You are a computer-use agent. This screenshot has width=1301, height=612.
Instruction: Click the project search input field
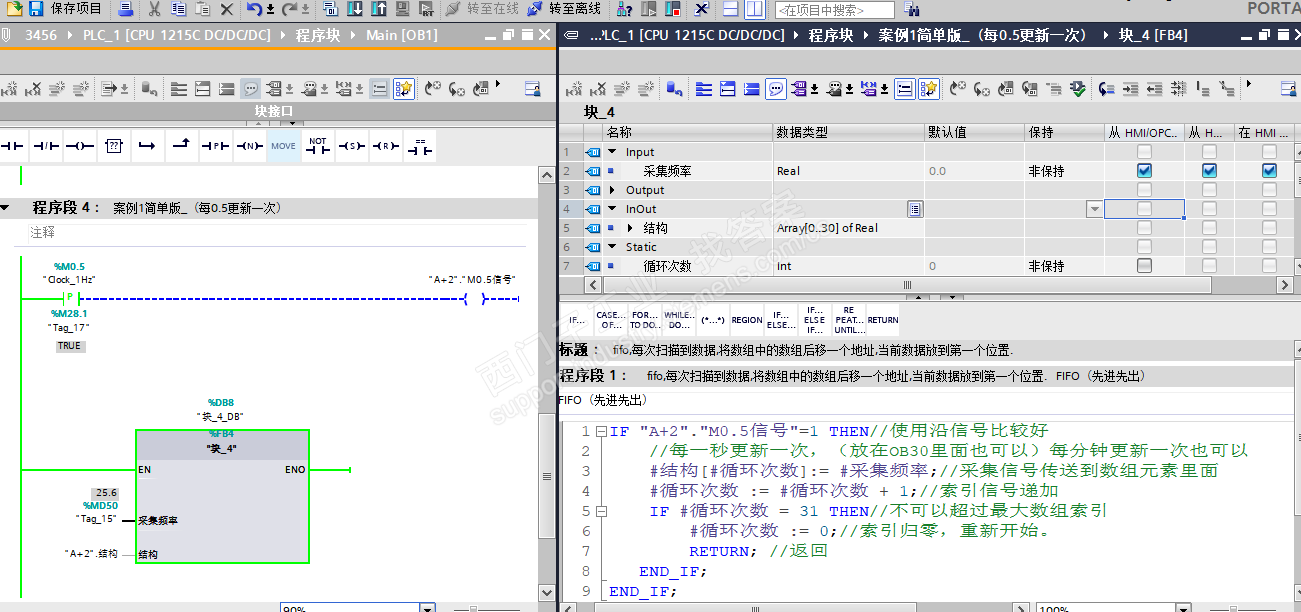click(834, 10)
